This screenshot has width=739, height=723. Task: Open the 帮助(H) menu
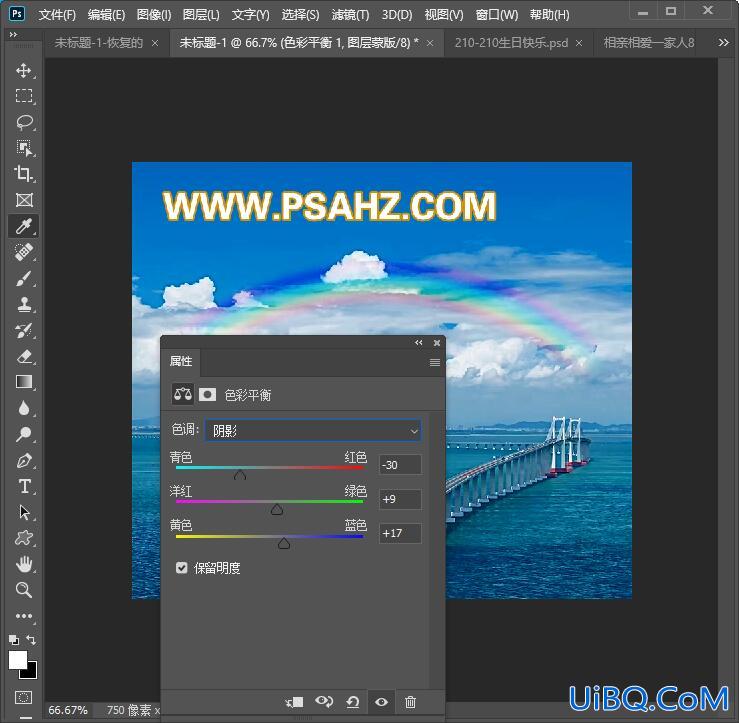pyautogui.click(x=550, y=15)
